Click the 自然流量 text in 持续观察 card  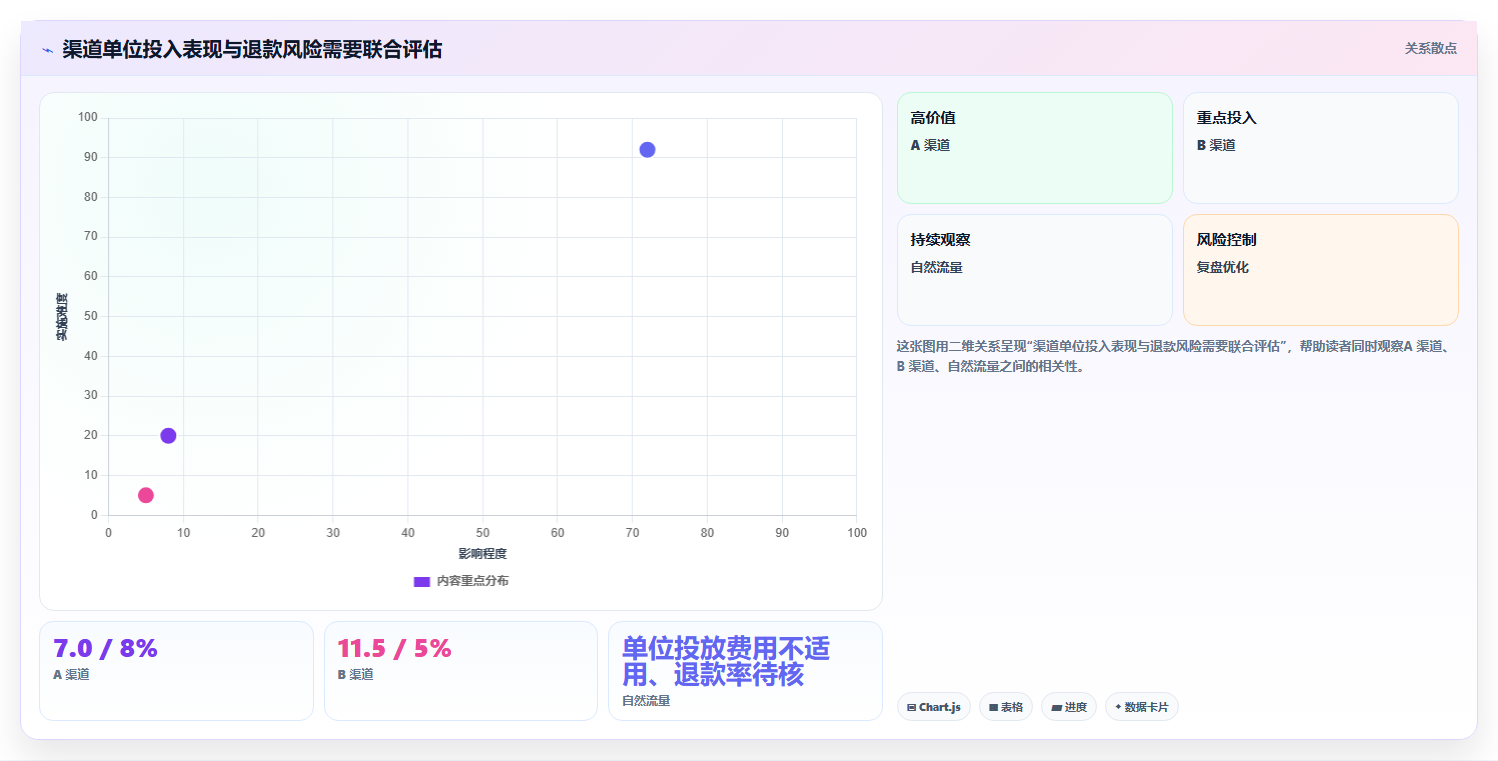click(937, 267)
